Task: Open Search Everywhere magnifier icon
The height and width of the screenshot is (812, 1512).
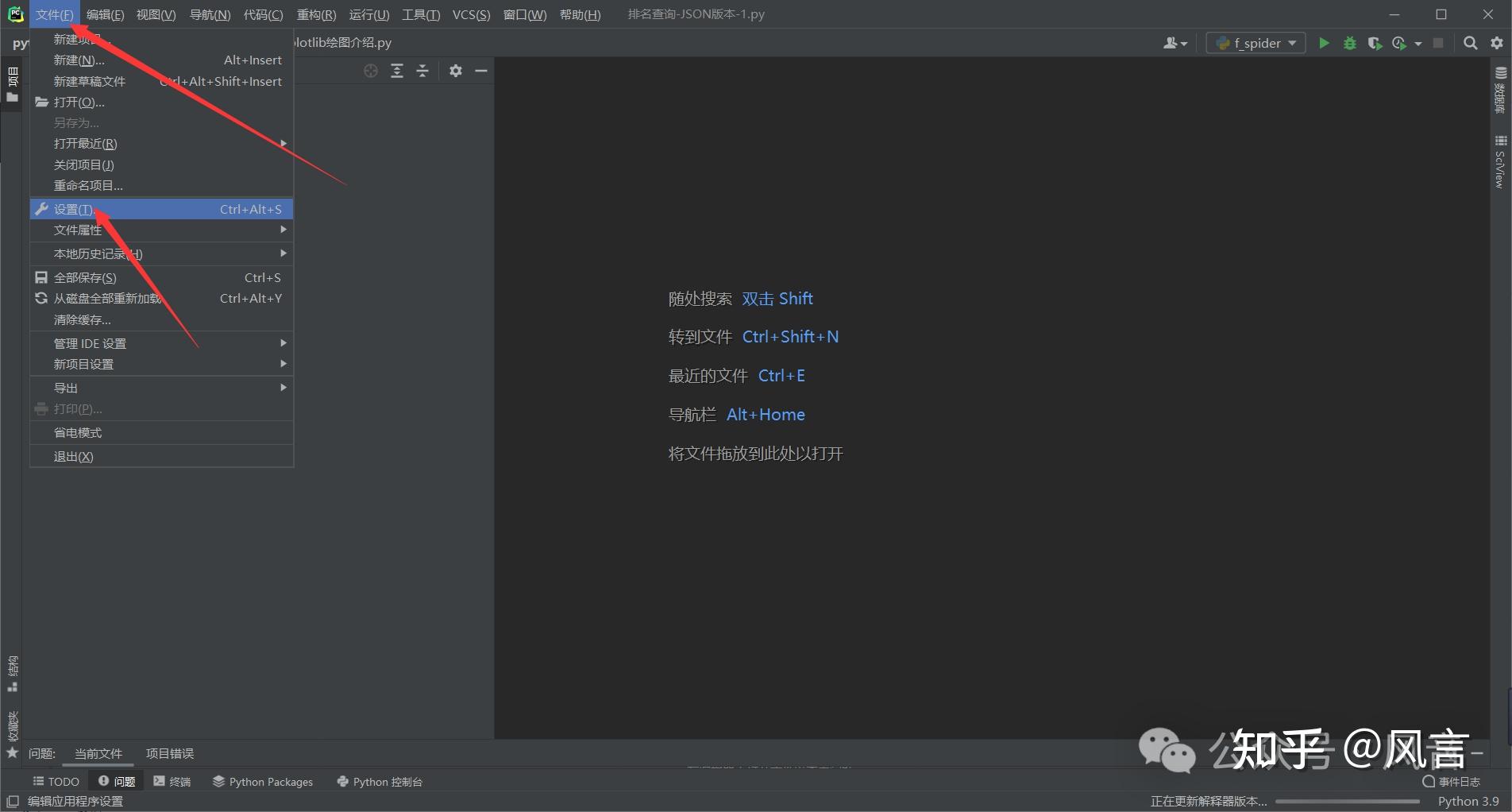Action: click(x=1471, y=43)
